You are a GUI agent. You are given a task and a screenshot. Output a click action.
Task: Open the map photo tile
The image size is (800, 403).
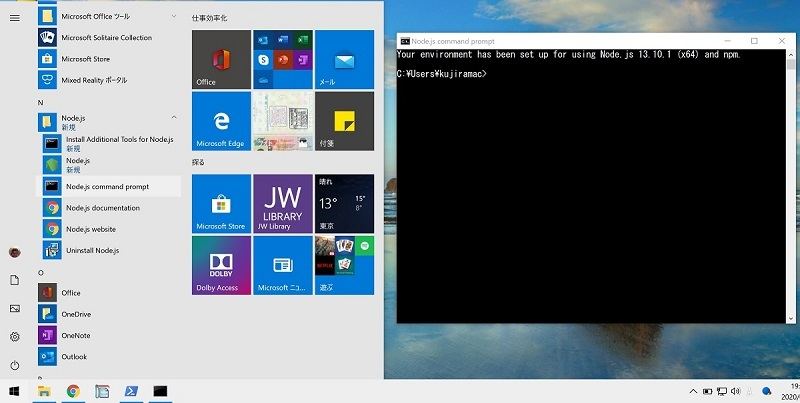pyautogui.click(x=283, y=121)
